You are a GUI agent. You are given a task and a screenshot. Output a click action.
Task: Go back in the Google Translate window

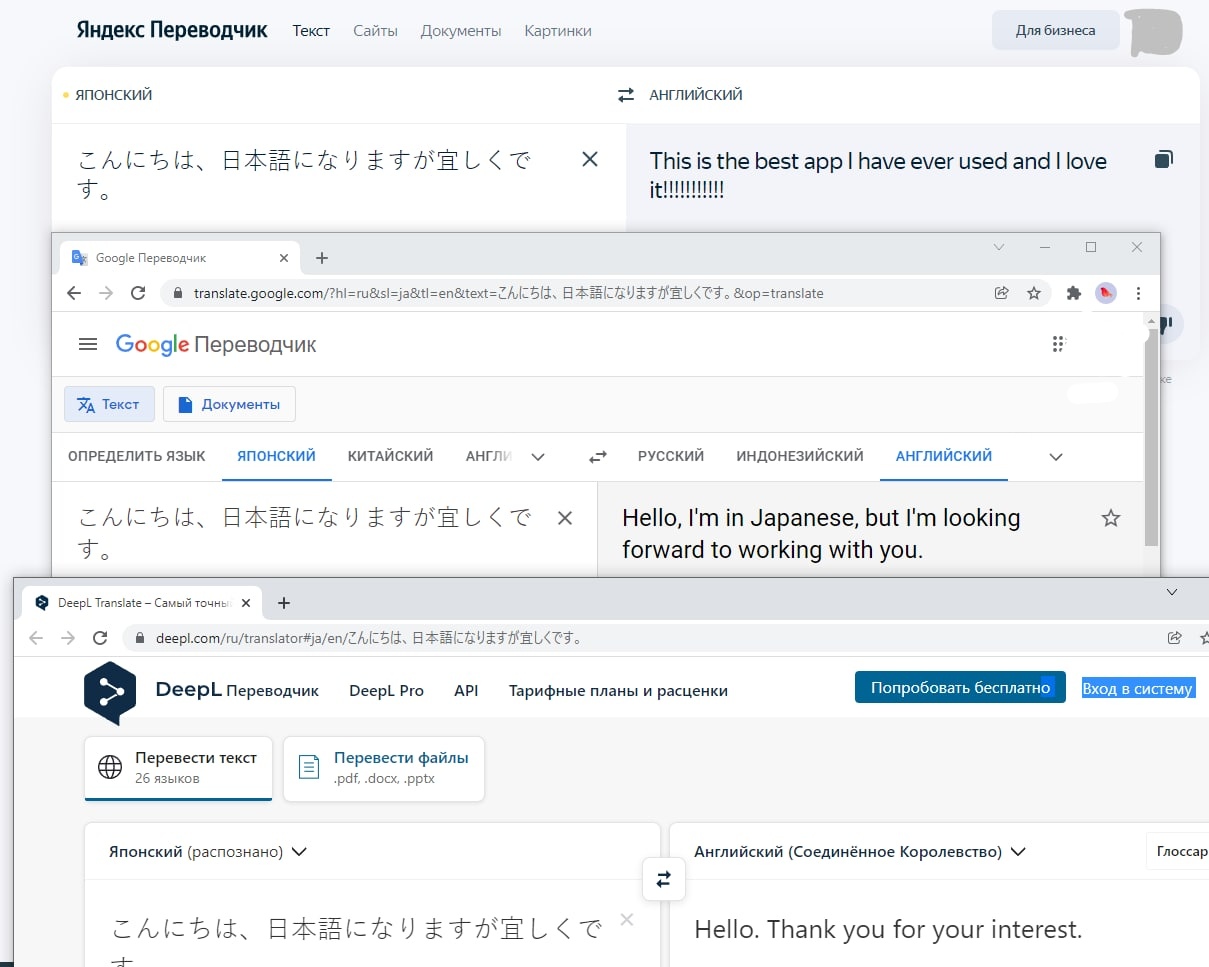pos(73,293)
